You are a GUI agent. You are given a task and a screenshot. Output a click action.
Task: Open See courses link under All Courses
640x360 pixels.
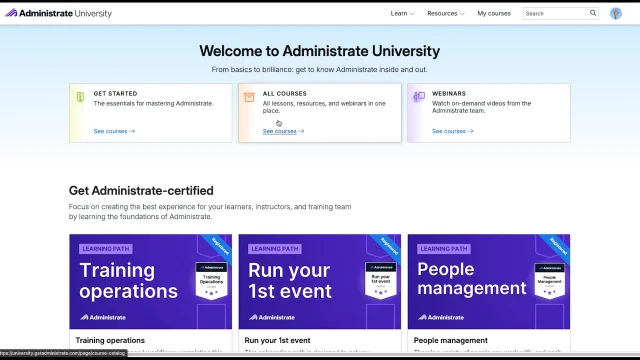(x=283, y=131)
